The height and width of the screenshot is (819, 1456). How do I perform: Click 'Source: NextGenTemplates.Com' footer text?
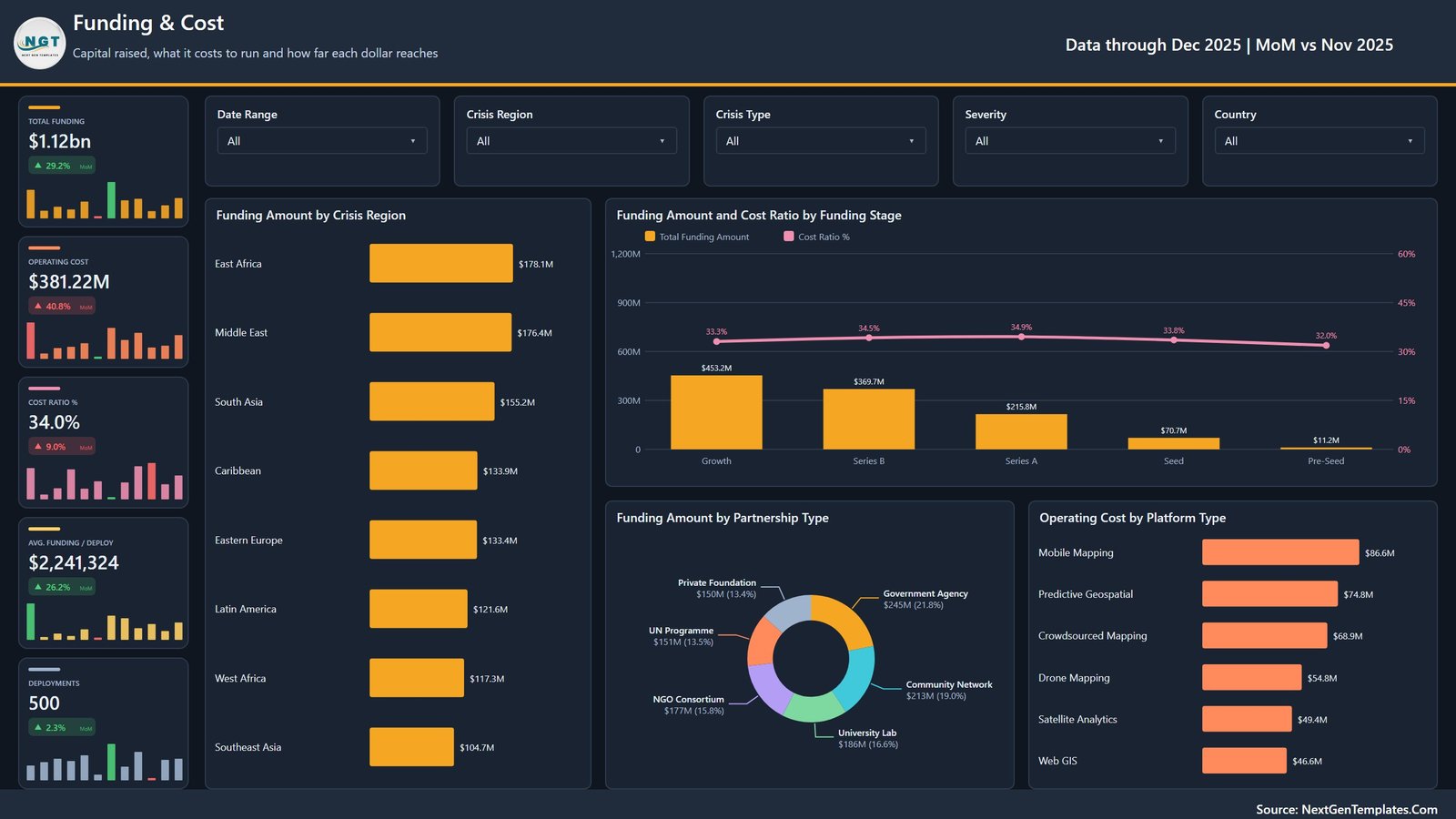coord(1347,809)
